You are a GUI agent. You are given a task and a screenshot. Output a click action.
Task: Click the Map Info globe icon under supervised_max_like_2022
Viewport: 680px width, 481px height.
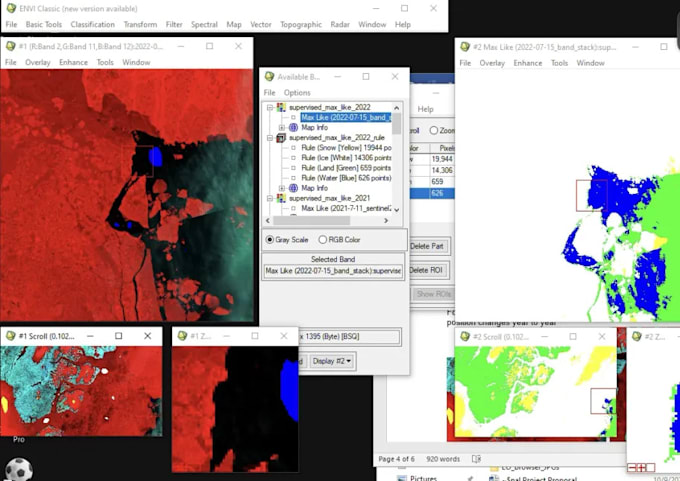(x=293, y=127)
